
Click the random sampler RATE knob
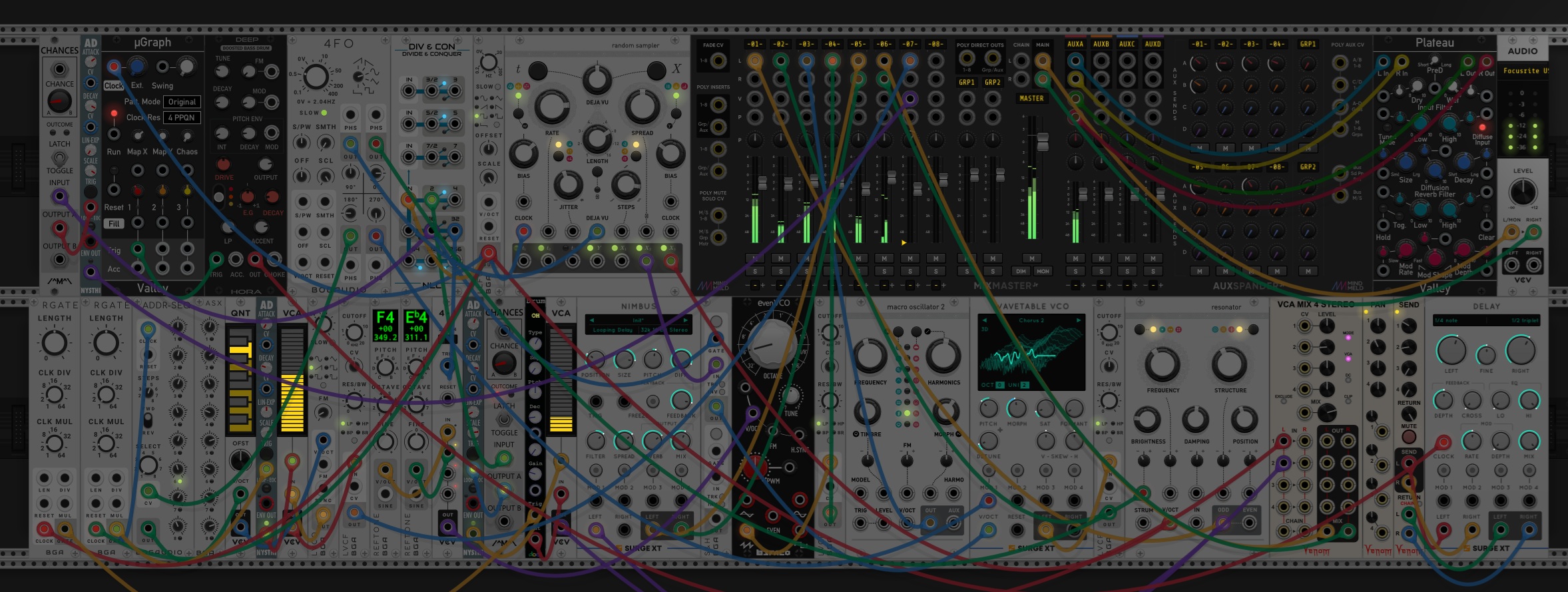[552, 107]
